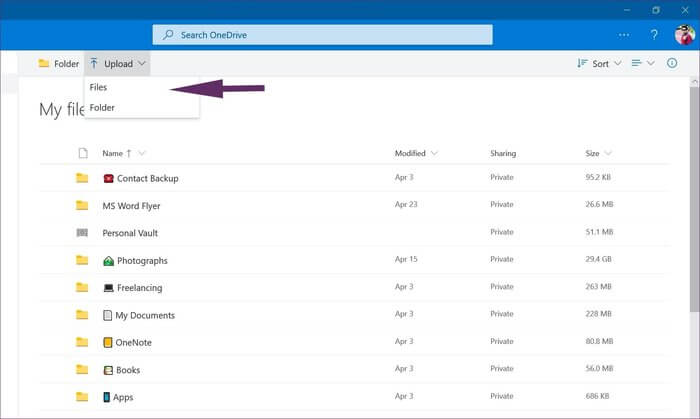This screenshot has width=700, height=419.
Task: Sort by the Size column header
Action: click(x=592, y=153)
